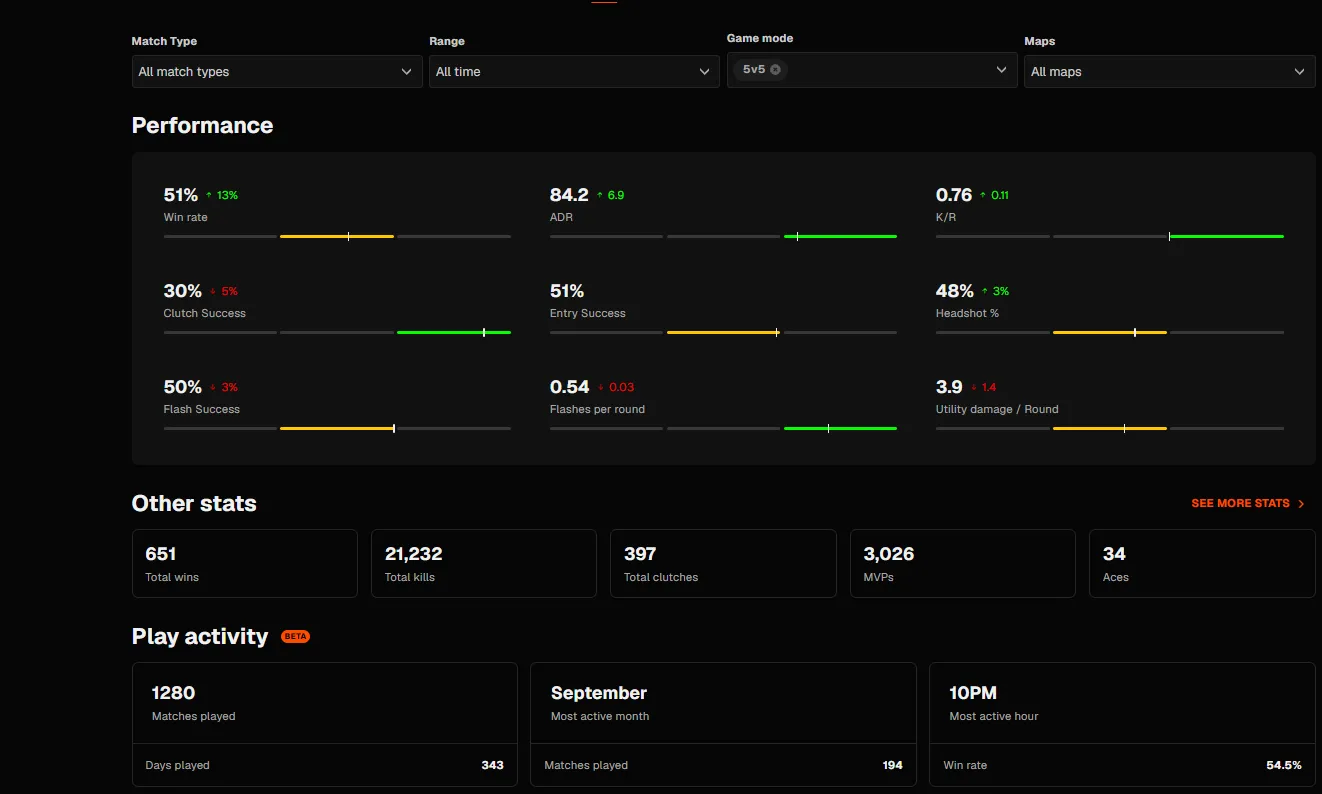The image size is (1322, 794).
Task: Click the Headshot % progress bar
Action: pyautogui.click(x=1110, y=332)
